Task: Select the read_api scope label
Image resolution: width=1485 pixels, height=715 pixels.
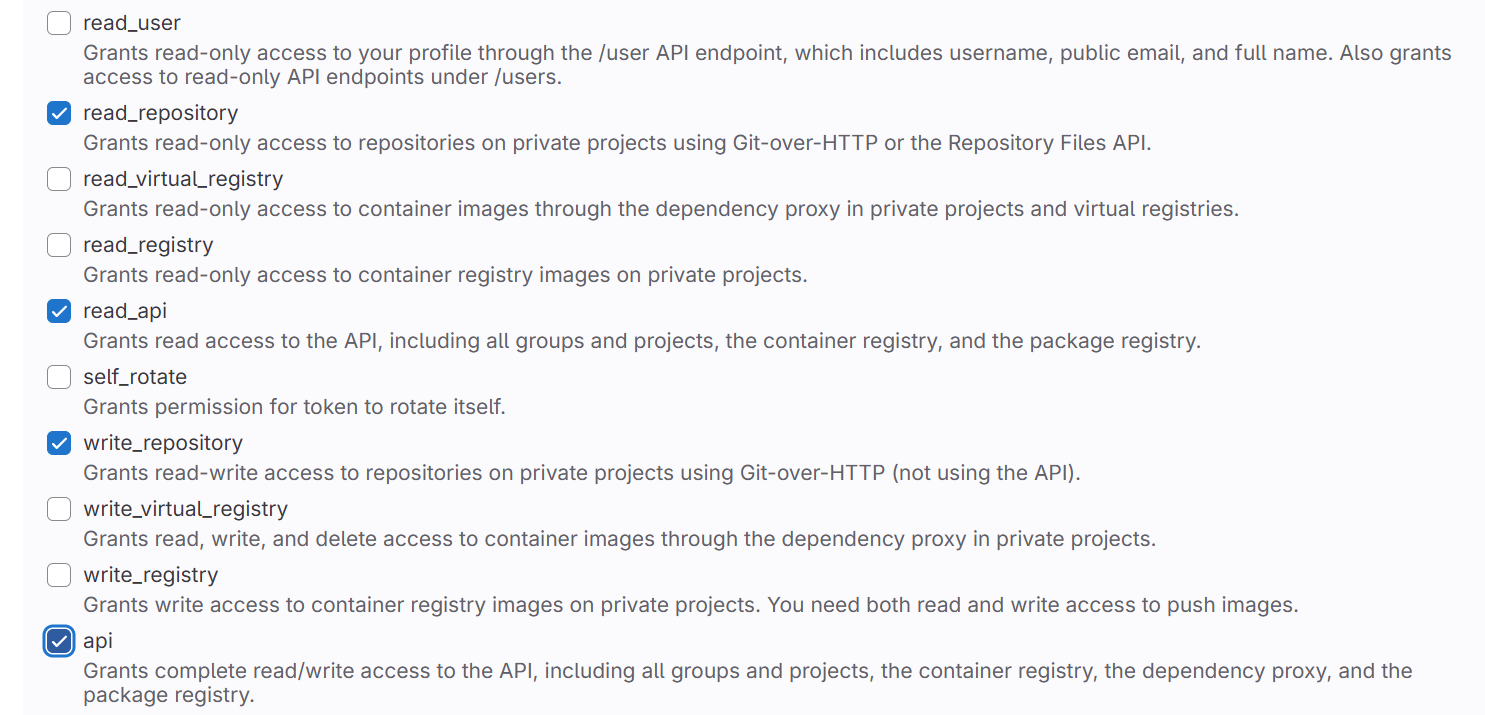Action: pos(125,311)
